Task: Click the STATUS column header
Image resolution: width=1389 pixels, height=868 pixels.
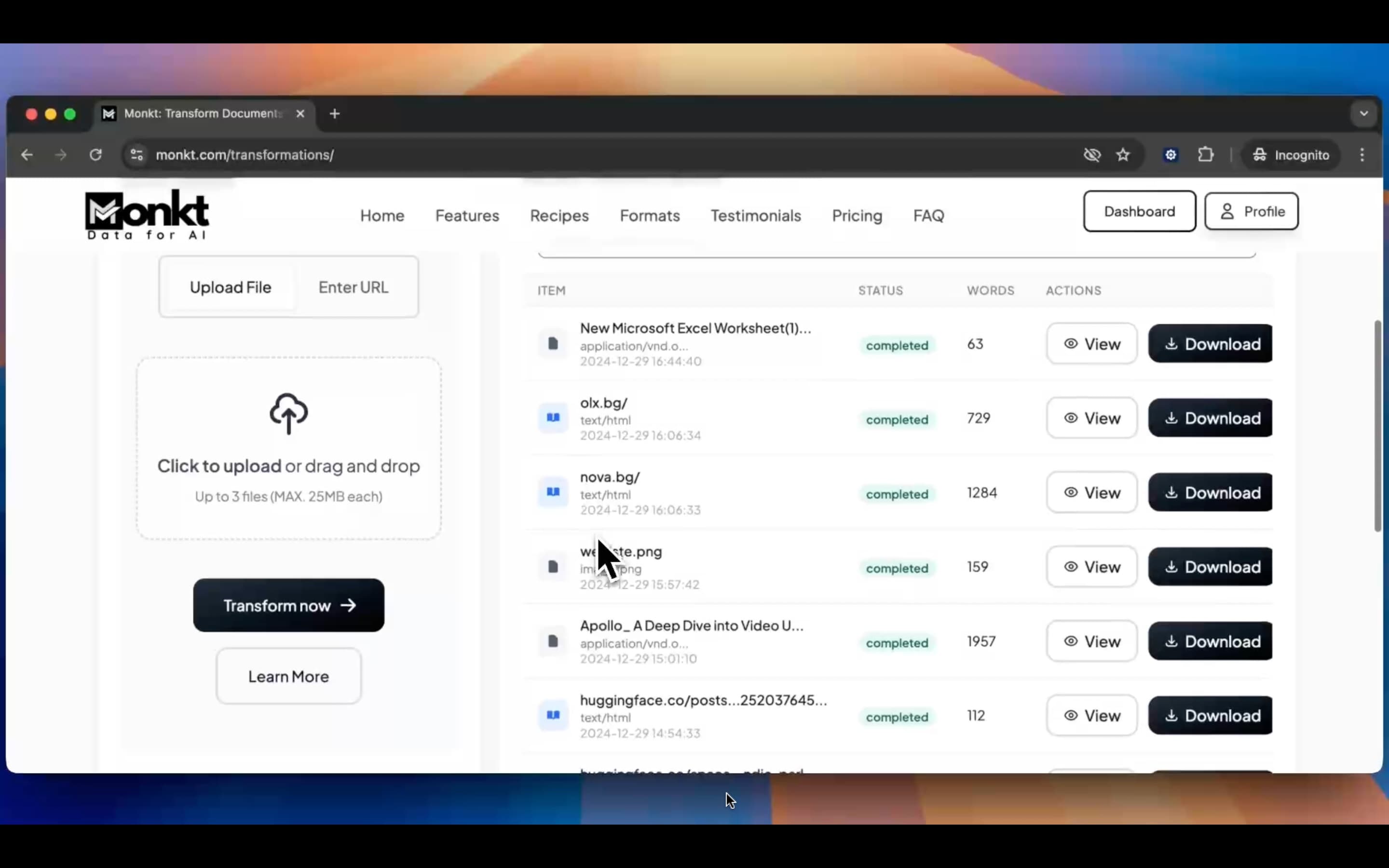Action: click(881, 290)
